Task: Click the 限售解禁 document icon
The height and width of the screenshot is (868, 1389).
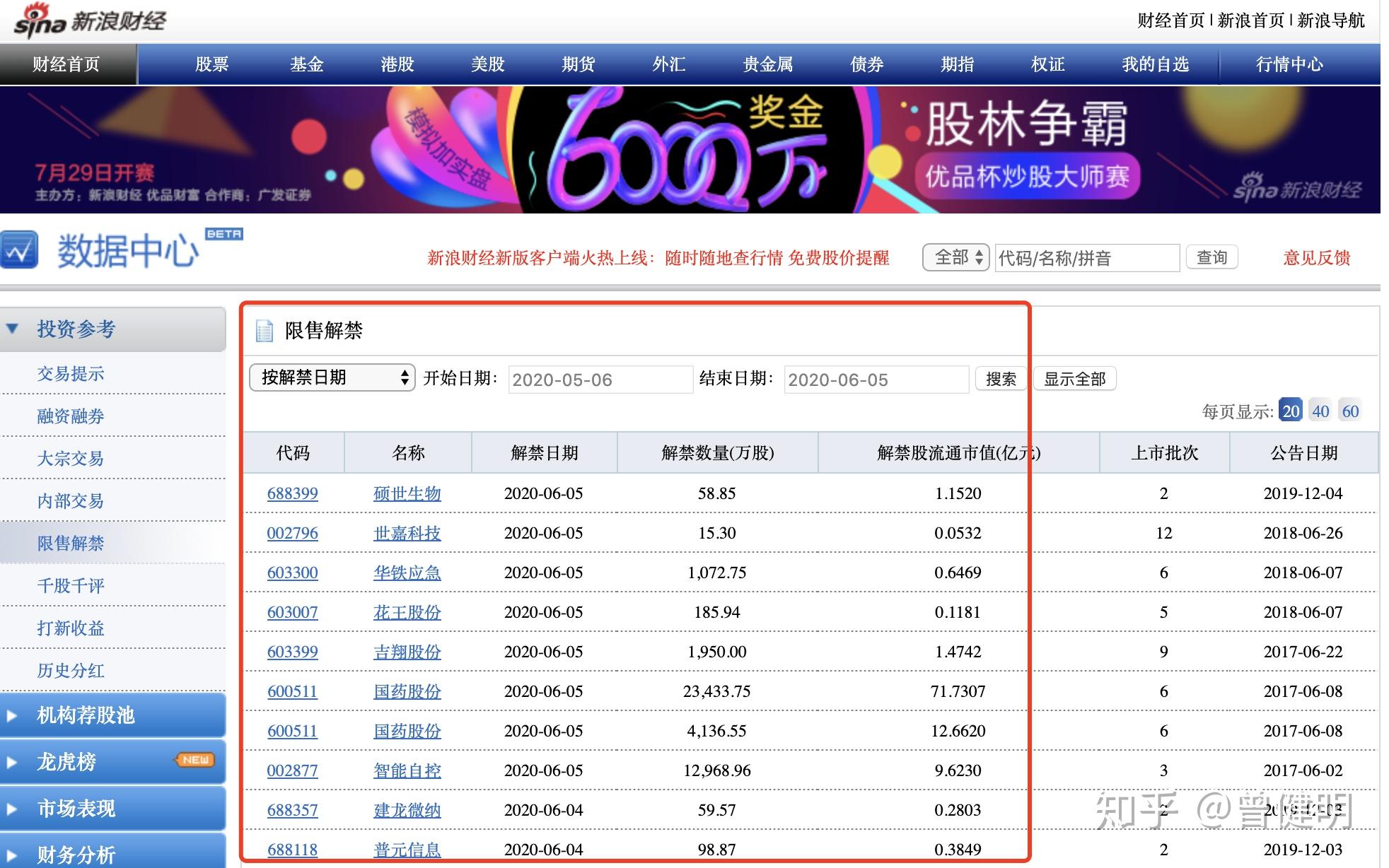Action: tap(265, 331)
